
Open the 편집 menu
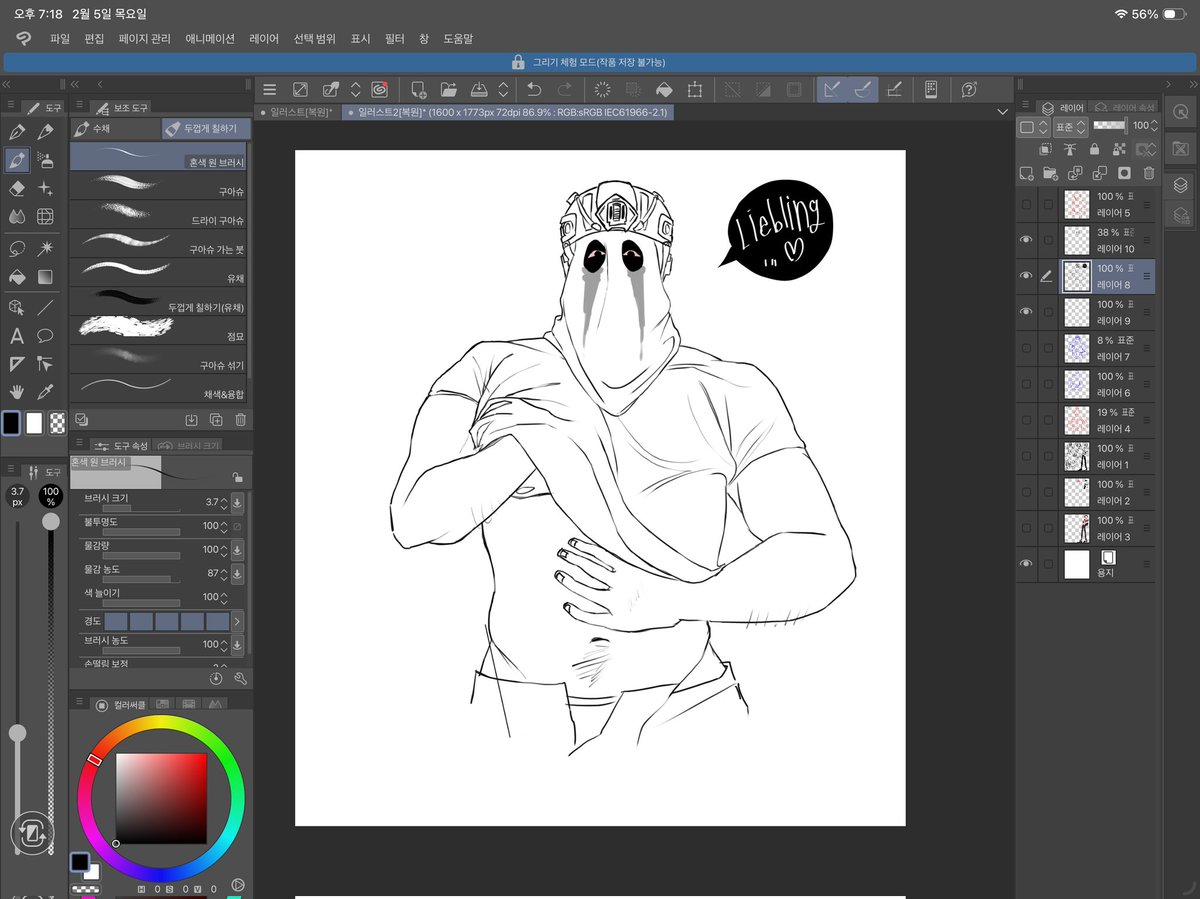94,38
